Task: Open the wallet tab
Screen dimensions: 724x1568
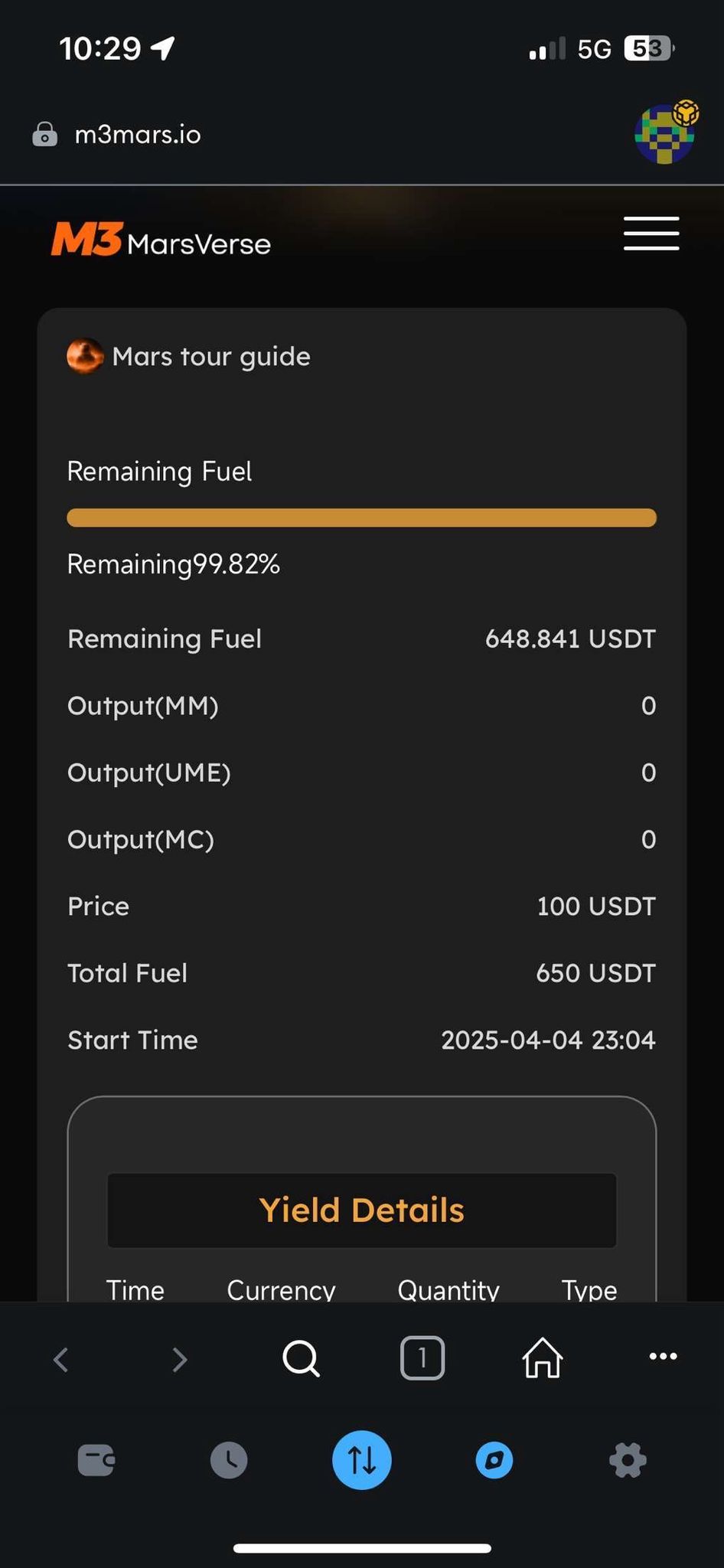Action: click(x=96, y=1460)
